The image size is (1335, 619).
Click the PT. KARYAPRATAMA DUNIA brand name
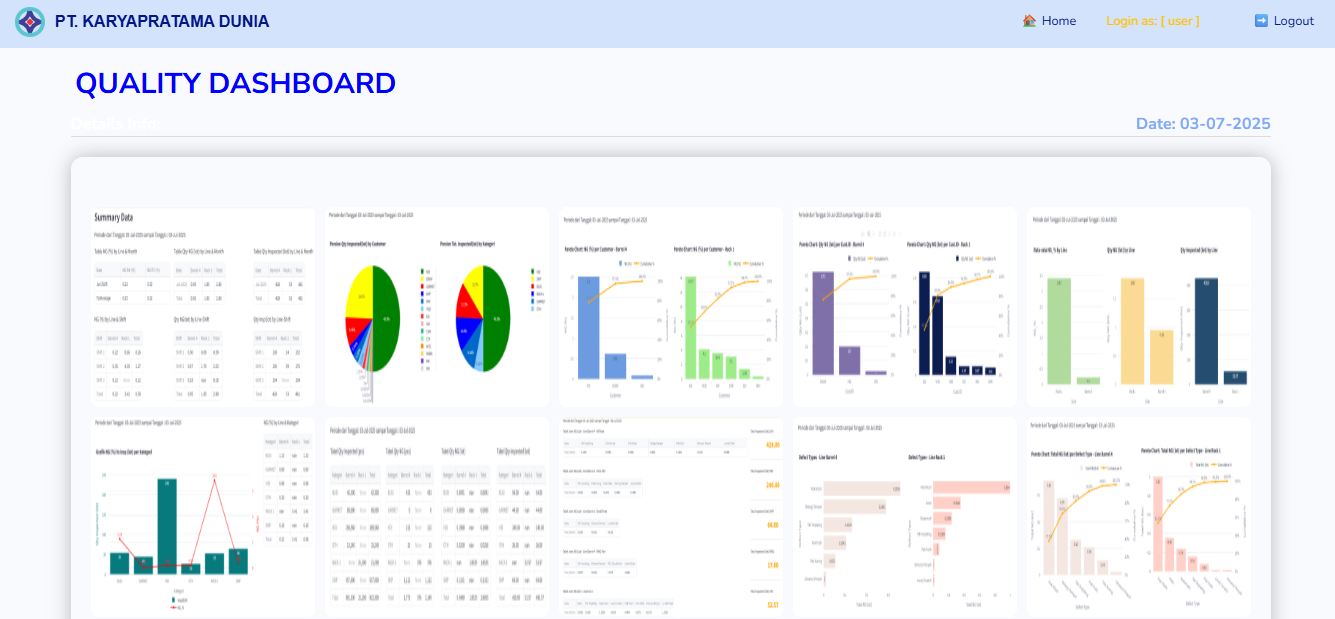[x=162, y=21]
